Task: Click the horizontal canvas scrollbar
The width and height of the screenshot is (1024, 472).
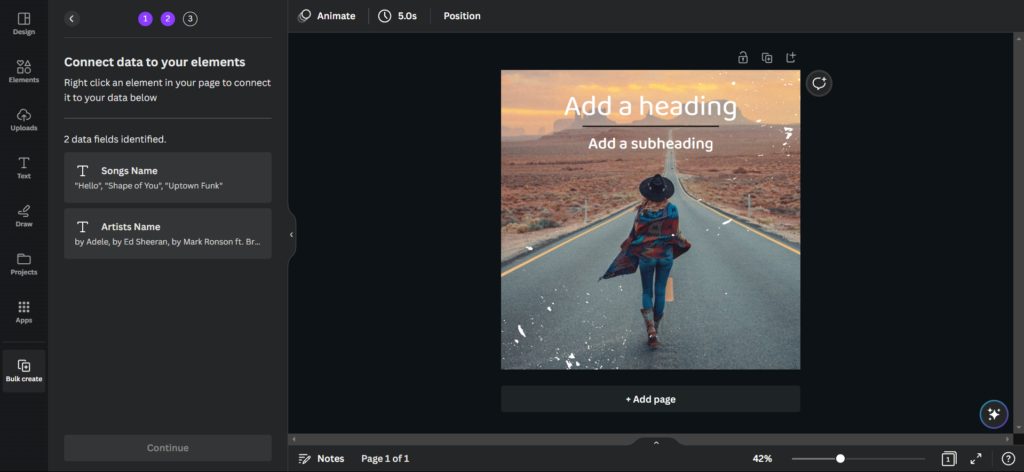Action: click(651, 440)
